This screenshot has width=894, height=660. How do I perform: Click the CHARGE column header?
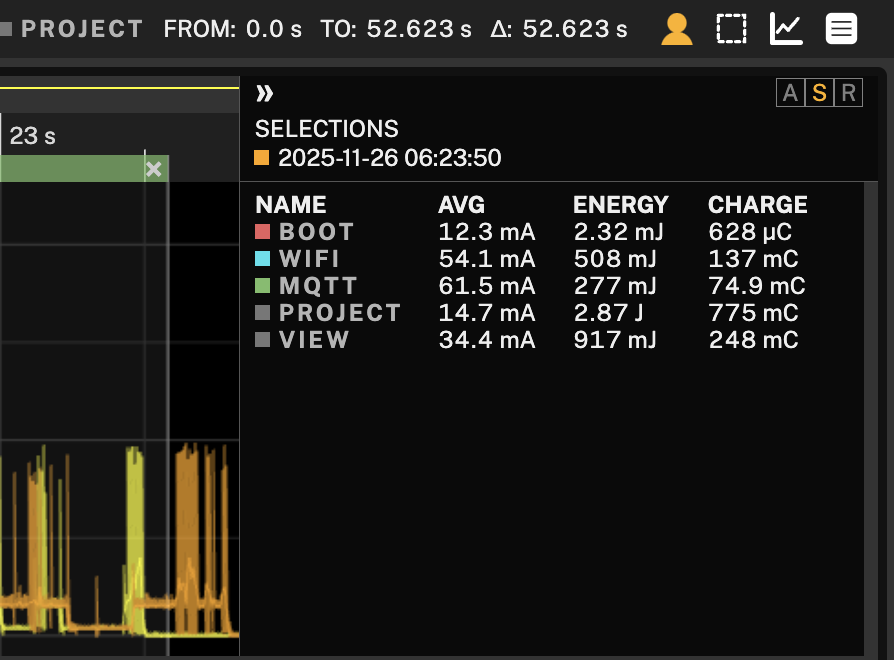coord(757,205)
